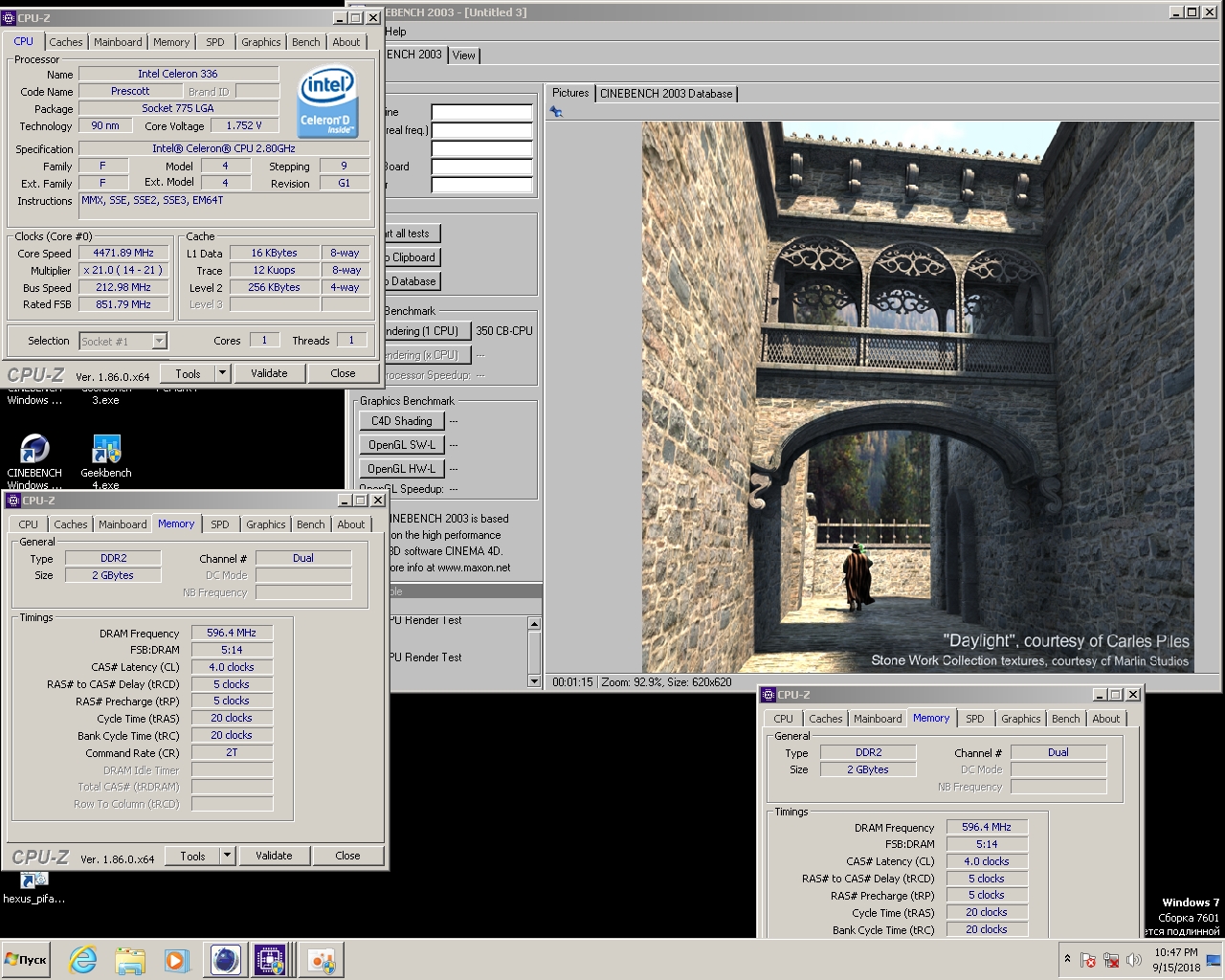Click Tools button in the lower-left CPU-Z window
This screenshot has height=980, width=1225.
pyautogui.click(x=192, y=856)
